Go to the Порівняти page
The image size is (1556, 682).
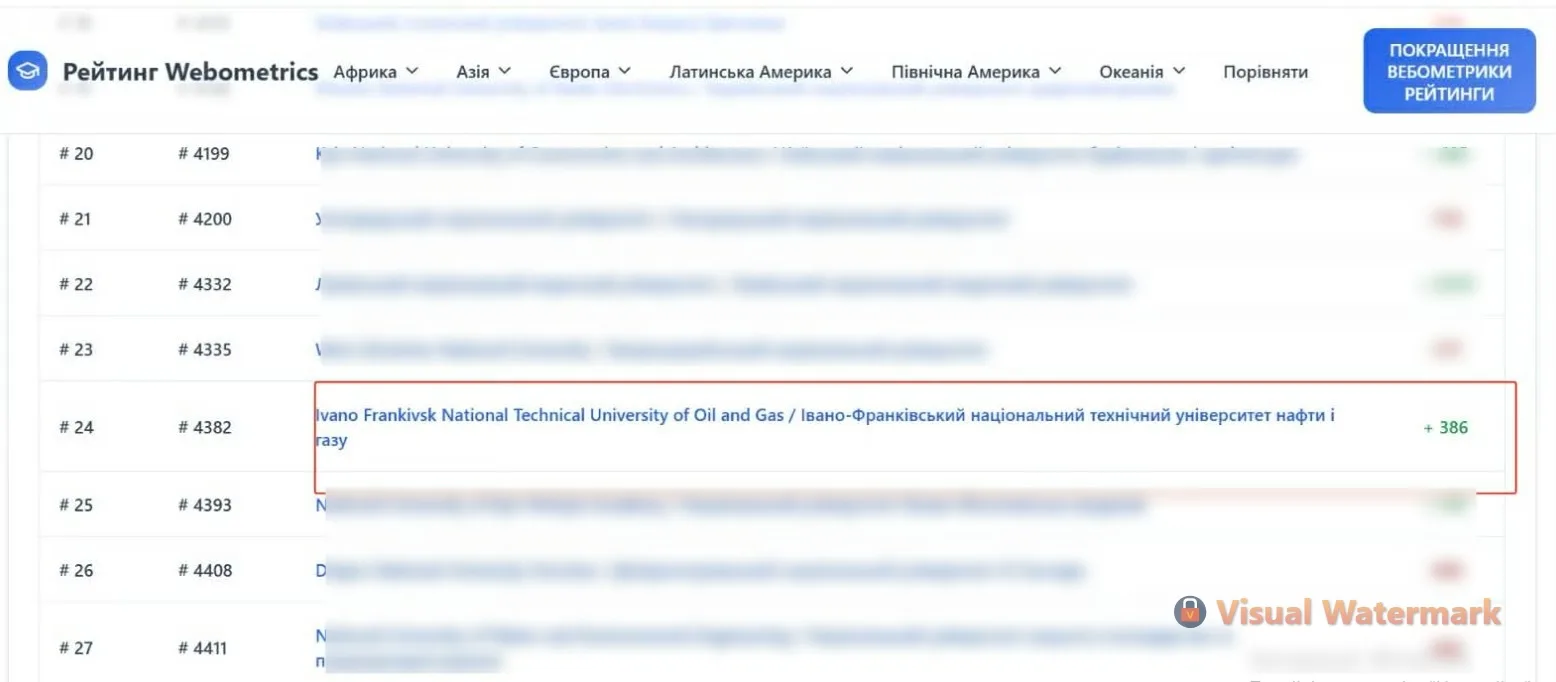tap(1265, 72)
